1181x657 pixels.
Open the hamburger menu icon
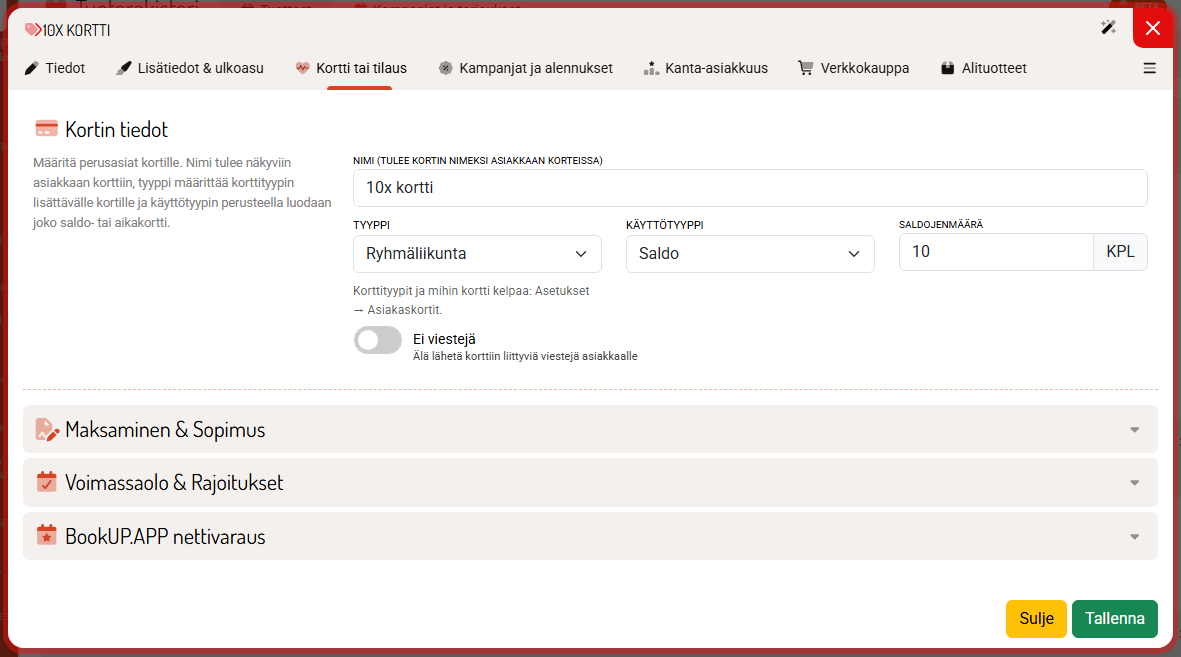[x=1149, y=69]
